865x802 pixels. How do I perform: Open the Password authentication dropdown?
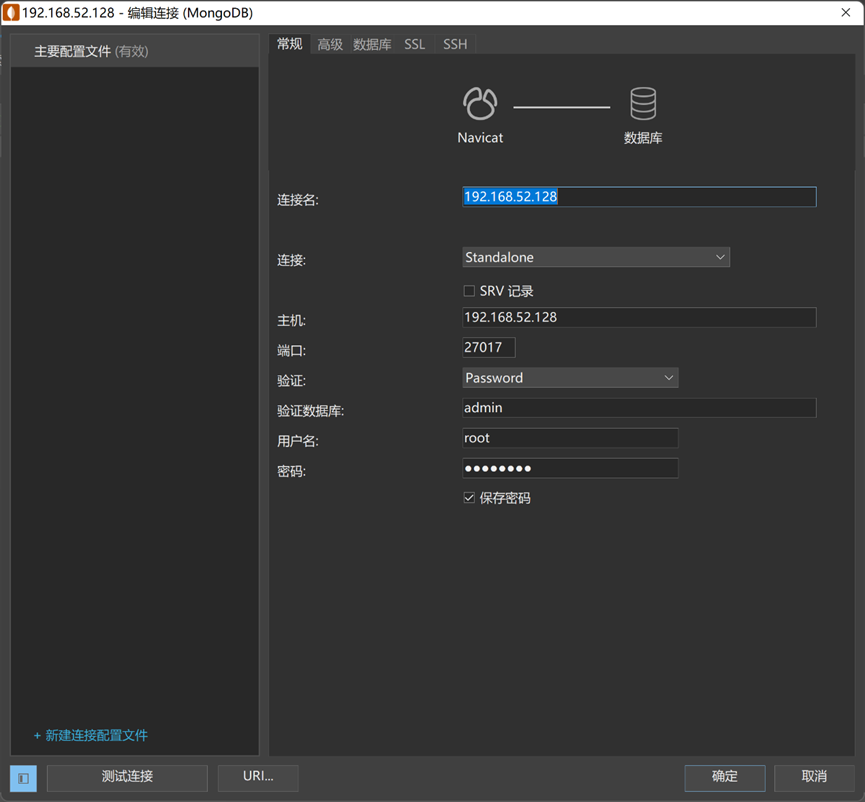[x=570, y=378]
